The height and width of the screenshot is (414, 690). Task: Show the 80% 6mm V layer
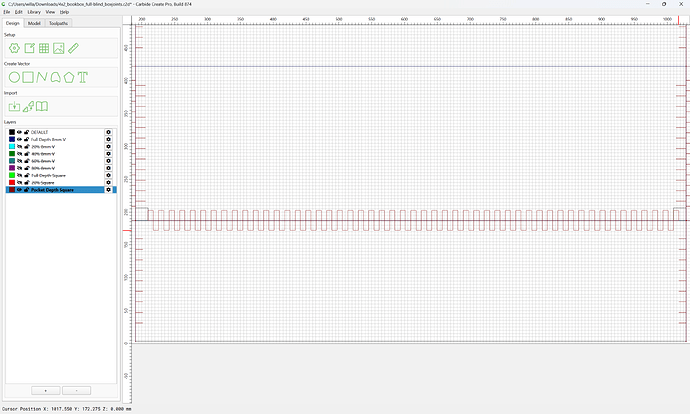19,168
